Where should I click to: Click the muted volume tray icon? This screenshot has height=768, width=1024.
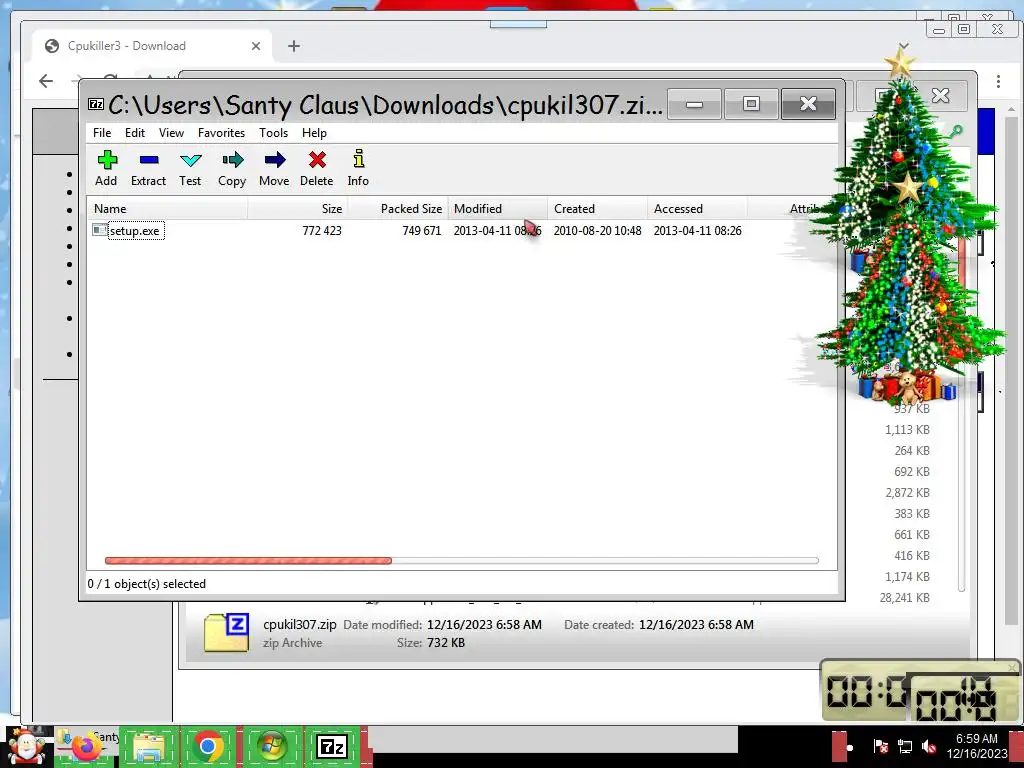(929, 746)
